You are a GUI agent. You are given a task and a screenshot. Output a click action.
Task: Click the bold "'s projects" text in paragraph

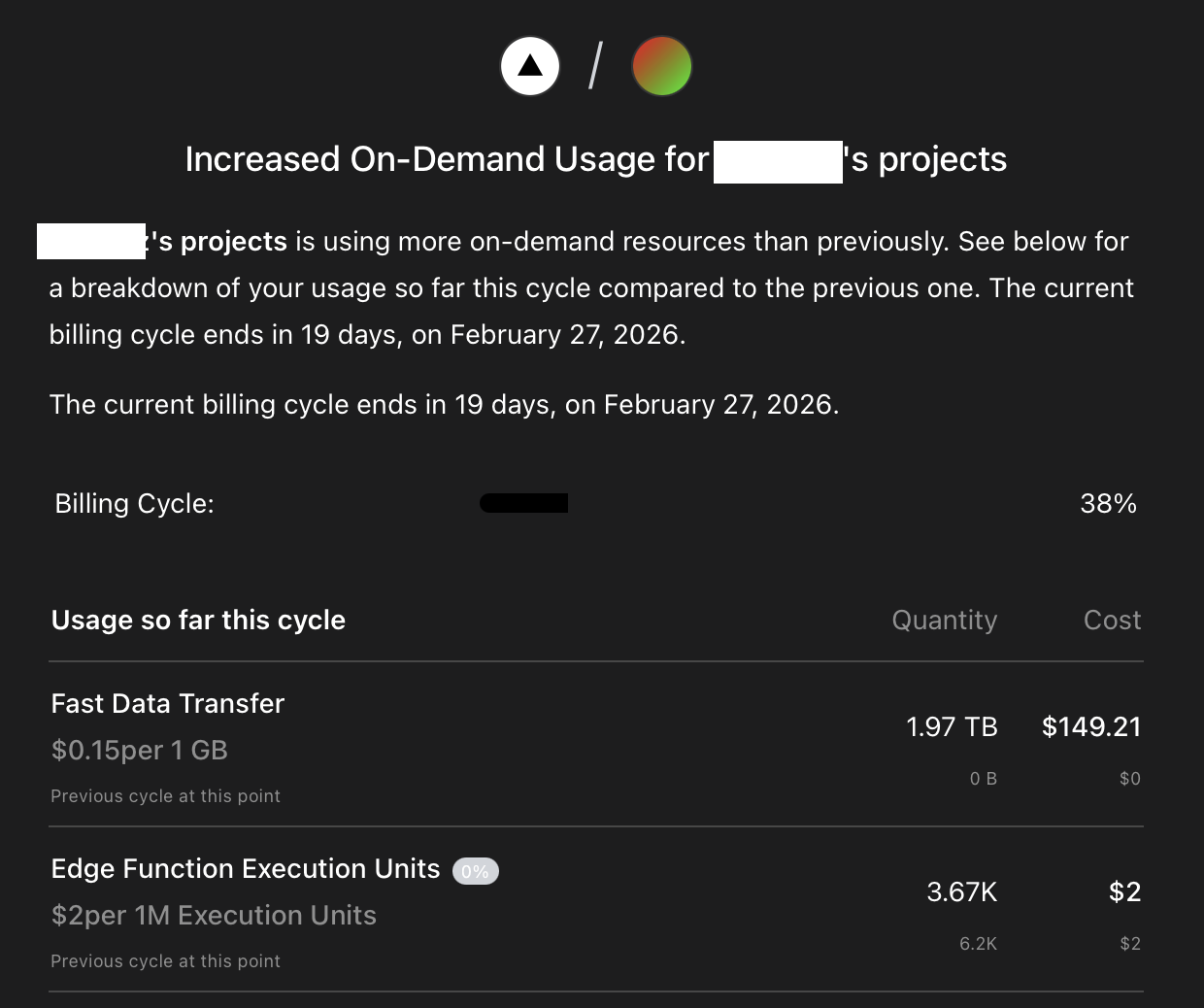(217, 241)
